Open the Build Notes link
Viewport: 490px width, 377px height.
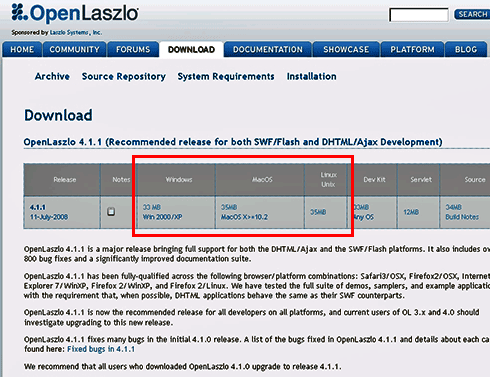coord(462,217)
